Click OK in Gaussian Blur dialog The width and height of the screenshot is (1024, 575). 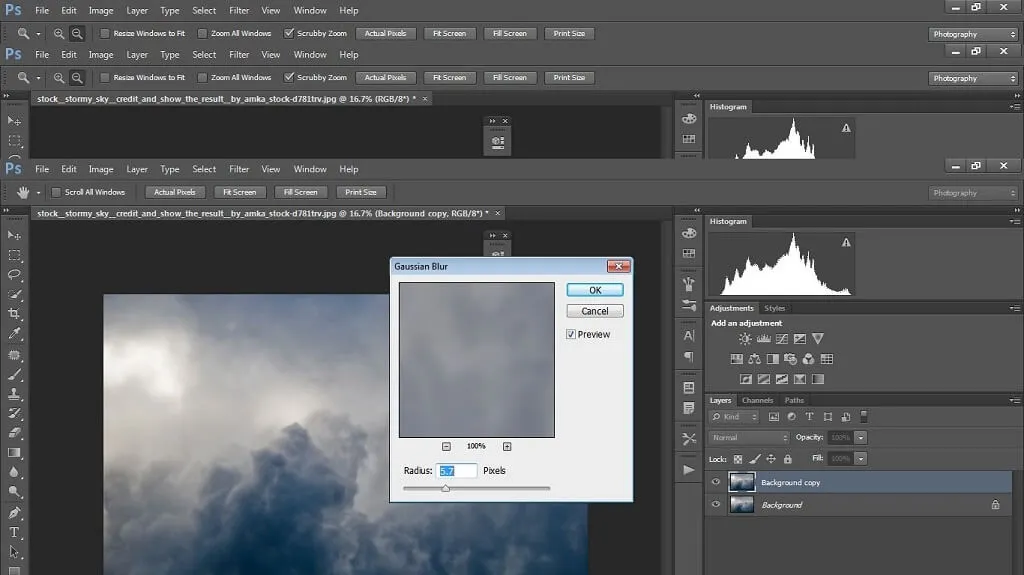(595, 290)
